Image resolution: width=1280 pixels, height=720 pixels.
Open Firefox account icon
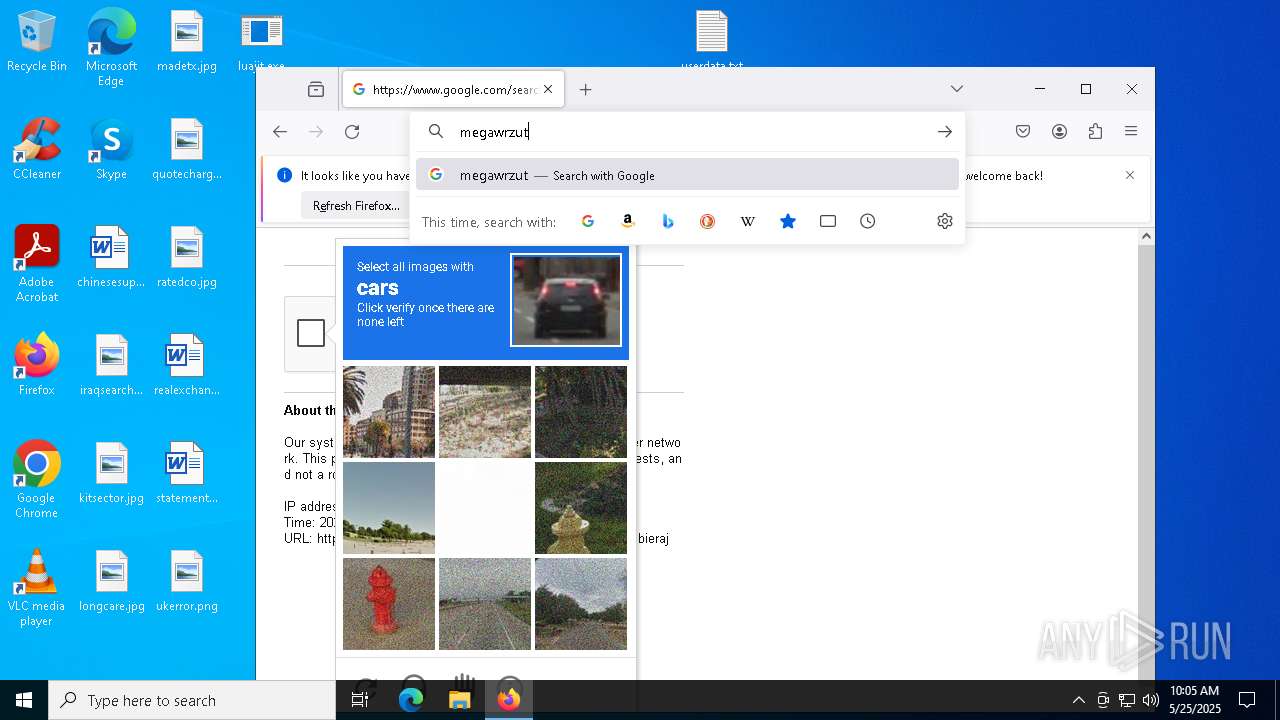coord(1059,132)
